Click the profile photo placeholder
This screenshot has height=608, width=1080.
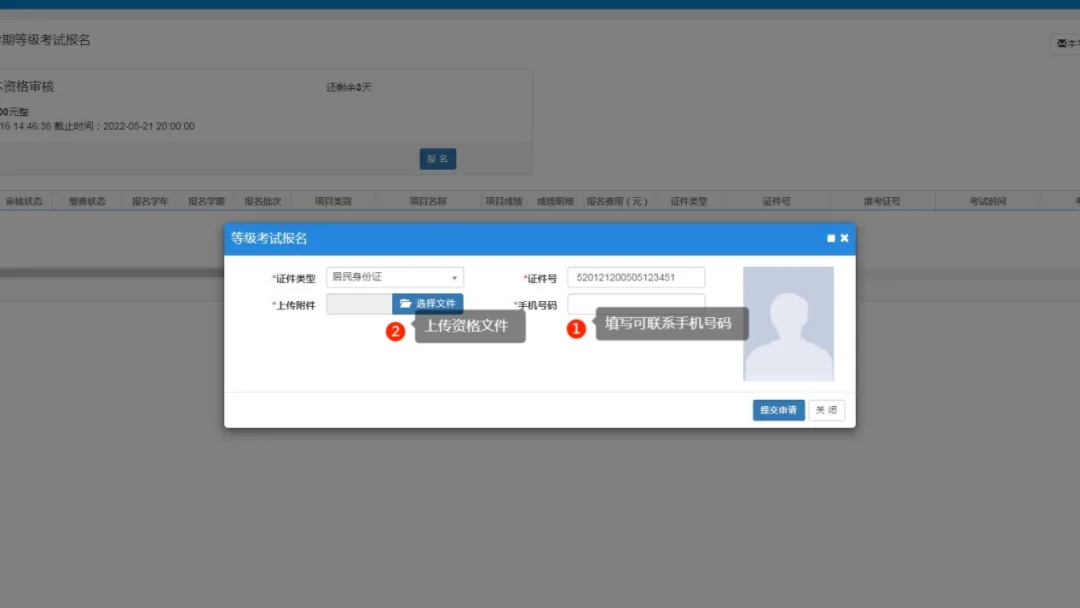coord(788,324)
